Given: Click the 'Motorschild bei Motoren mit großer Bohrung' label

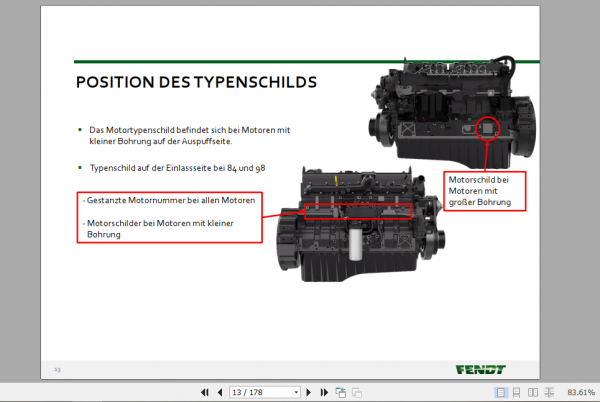Looking at the screenshot, I should pos(484,191).
